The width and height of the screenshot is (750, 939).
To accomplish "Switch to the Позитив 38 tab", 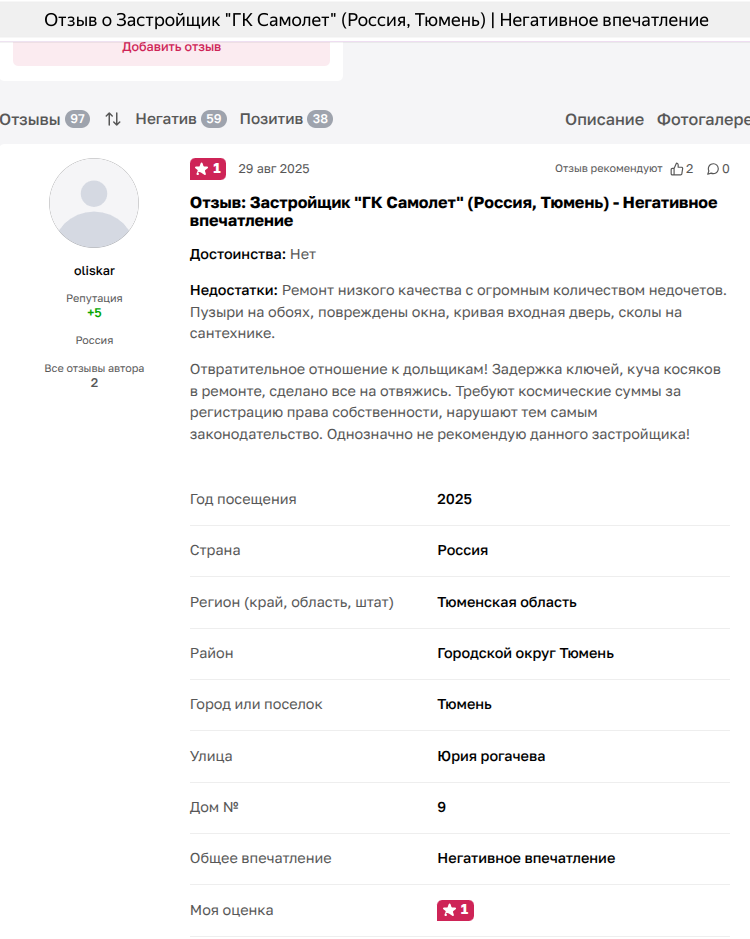I will coord(285,119).
